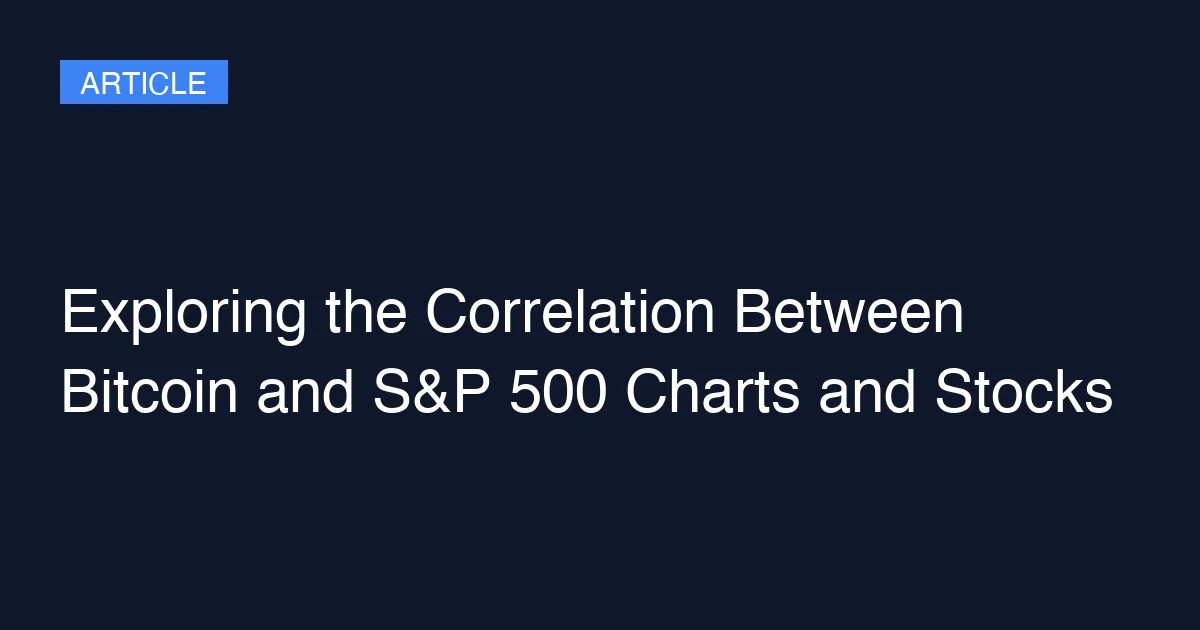1200x630 pixels.
Task: Click the final "E" in the ARTICLE label
Action: pos(198,83)
